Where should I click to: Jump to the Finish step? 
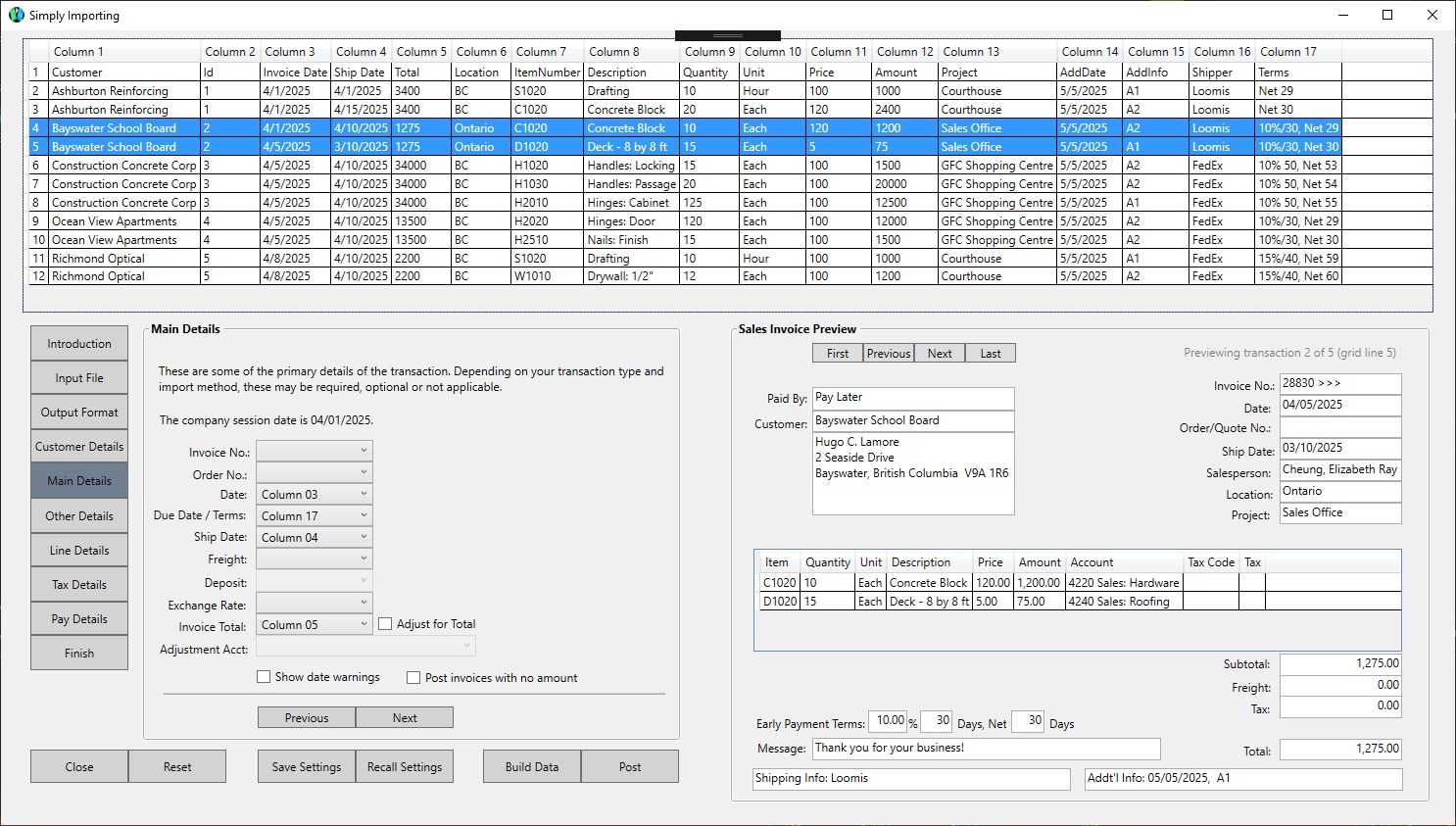(79, 654)
